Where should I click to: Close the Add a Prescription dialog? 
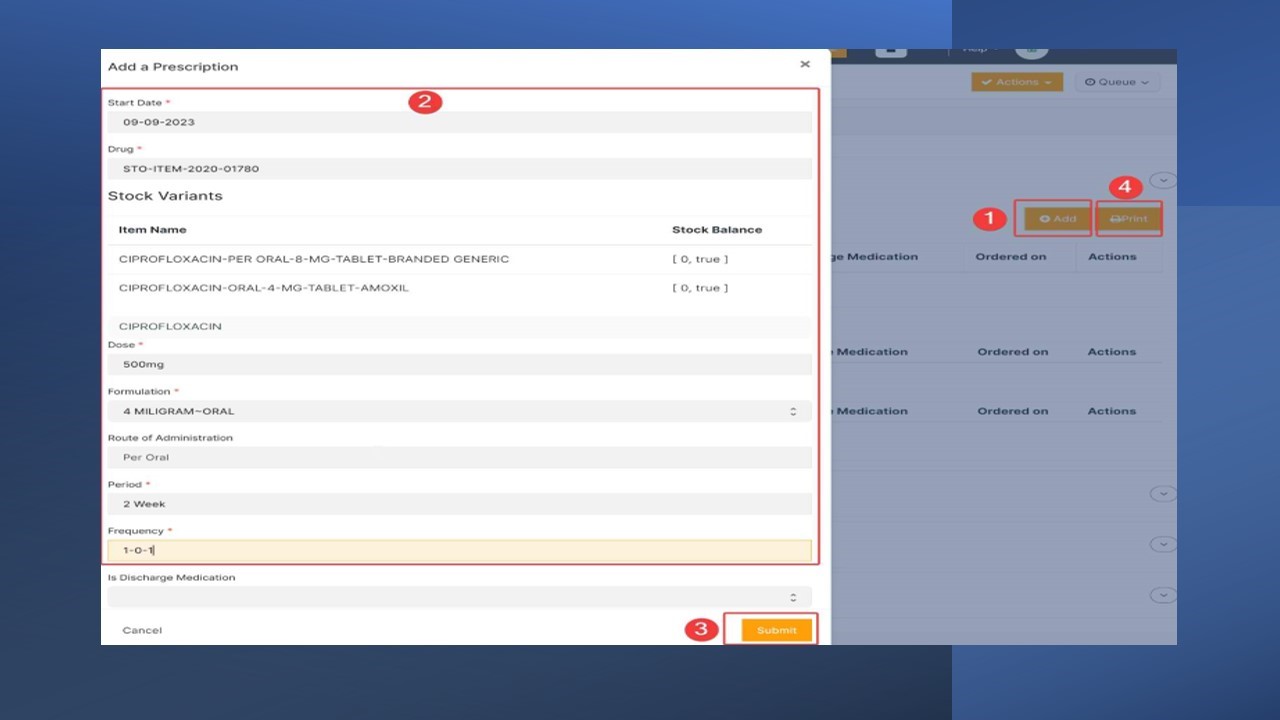(x=804, y=64)
